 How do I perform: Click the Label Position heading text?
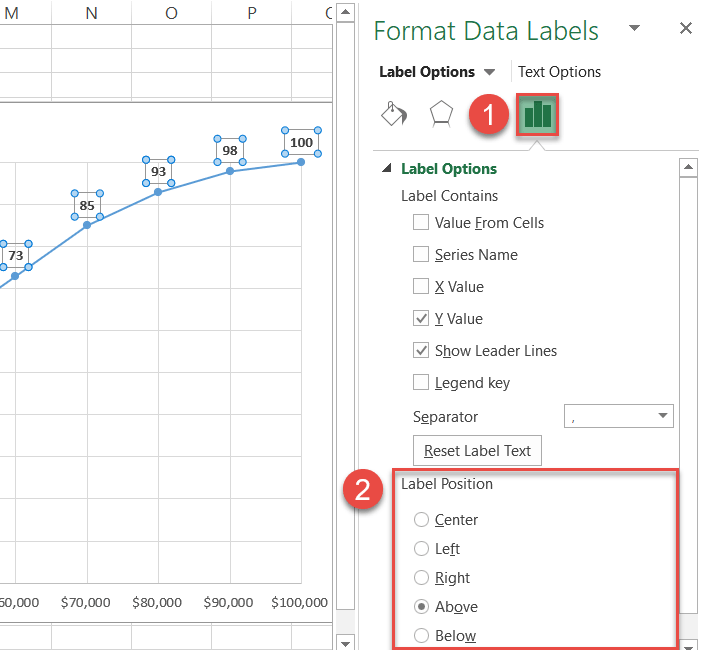pos(447,484)
